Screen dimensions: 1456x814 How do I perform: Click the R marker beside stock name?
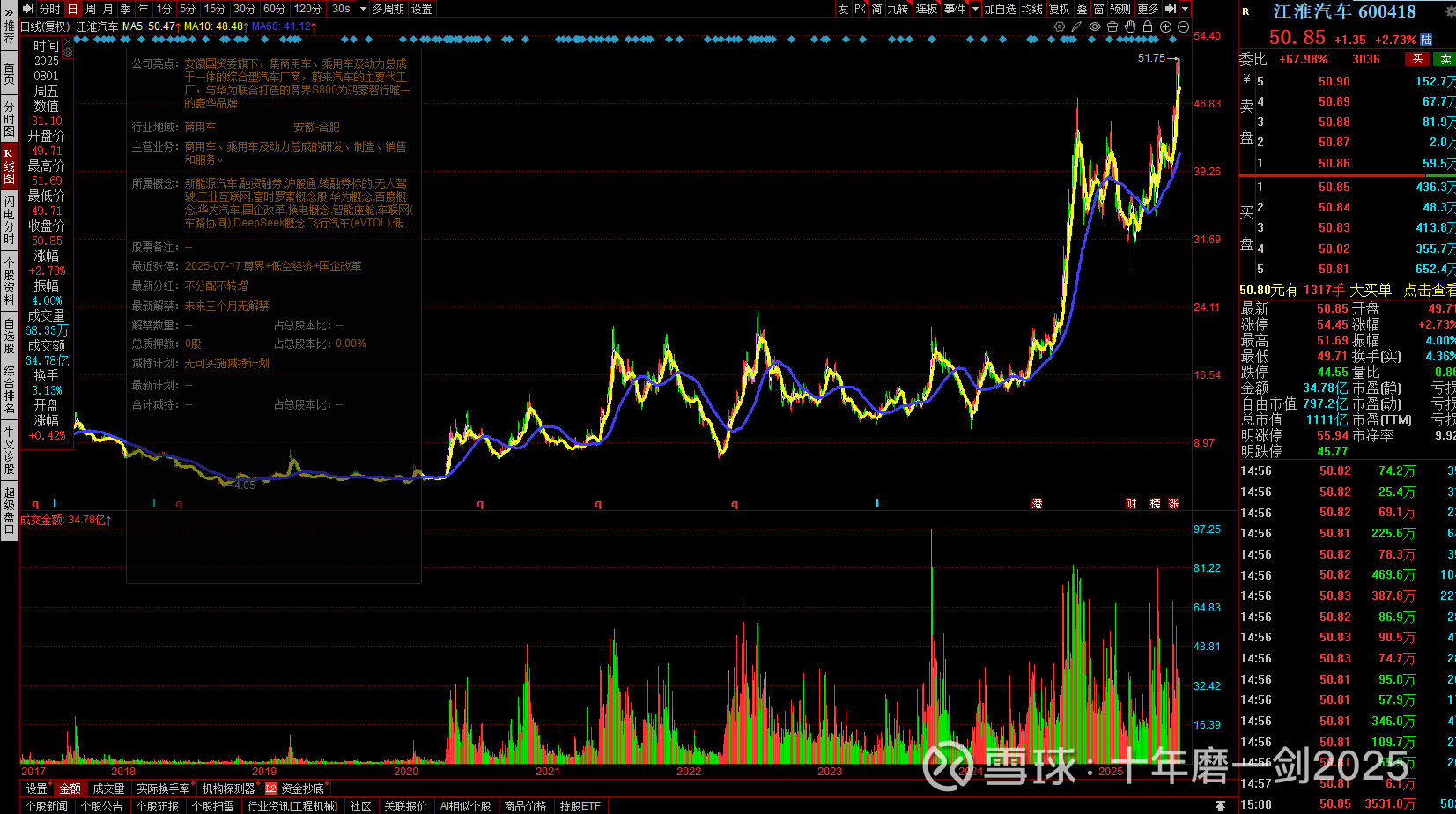pyautogui.click(x=1245, y=11)
